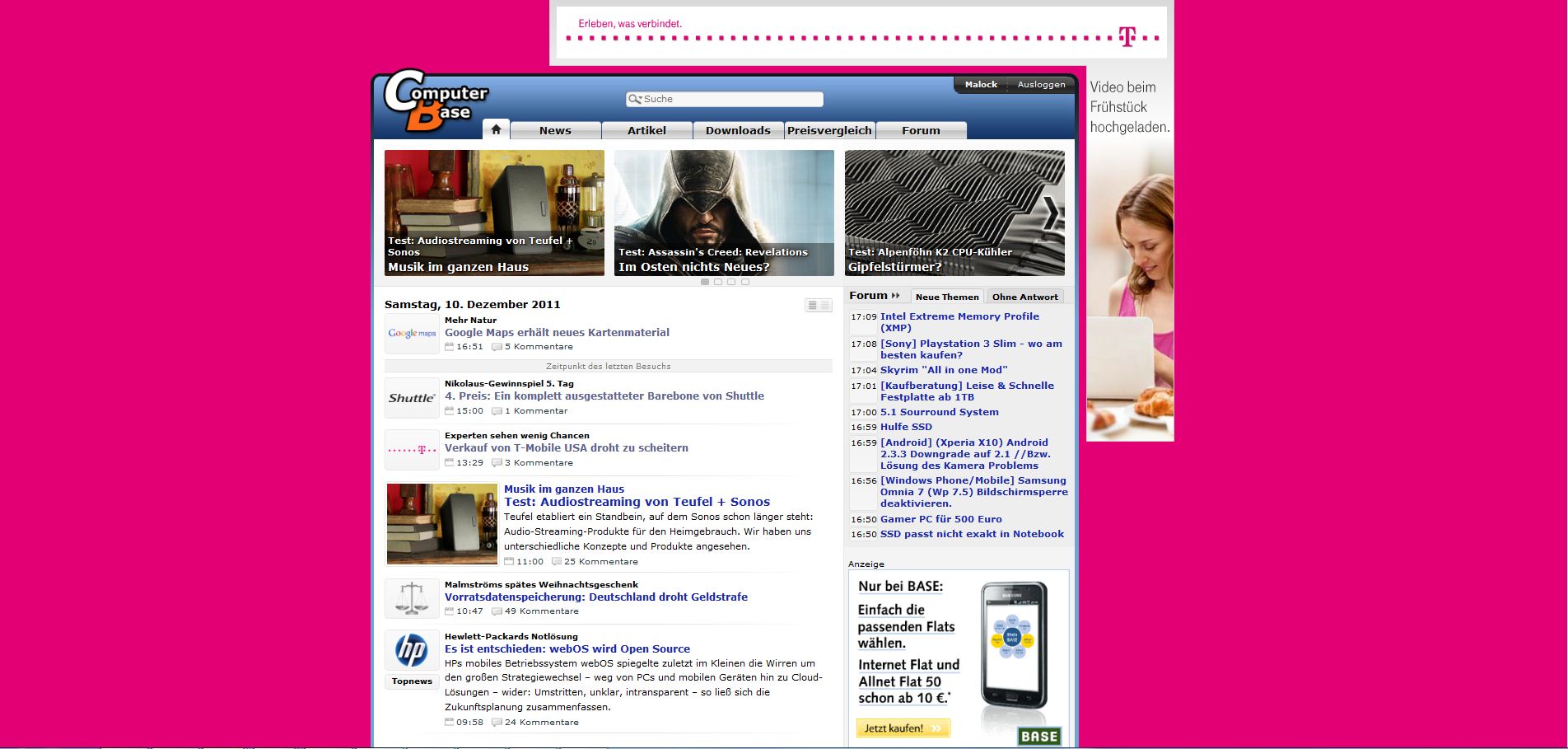The height and width of the screenshot is (749, 1568).
Task: Click calendar icon next to 15:00
Action: click(449, 411)
